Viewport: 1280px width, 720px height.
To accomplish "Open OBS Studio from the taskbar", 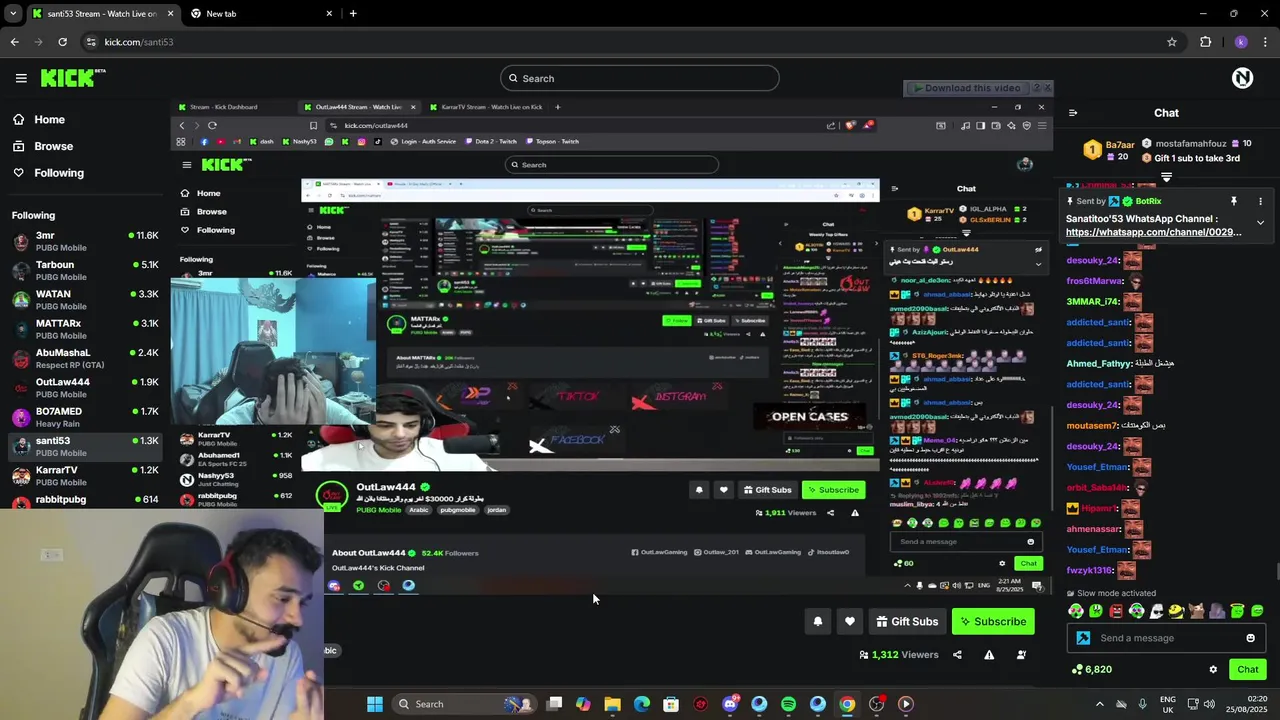I will click(x=877, y=704).
